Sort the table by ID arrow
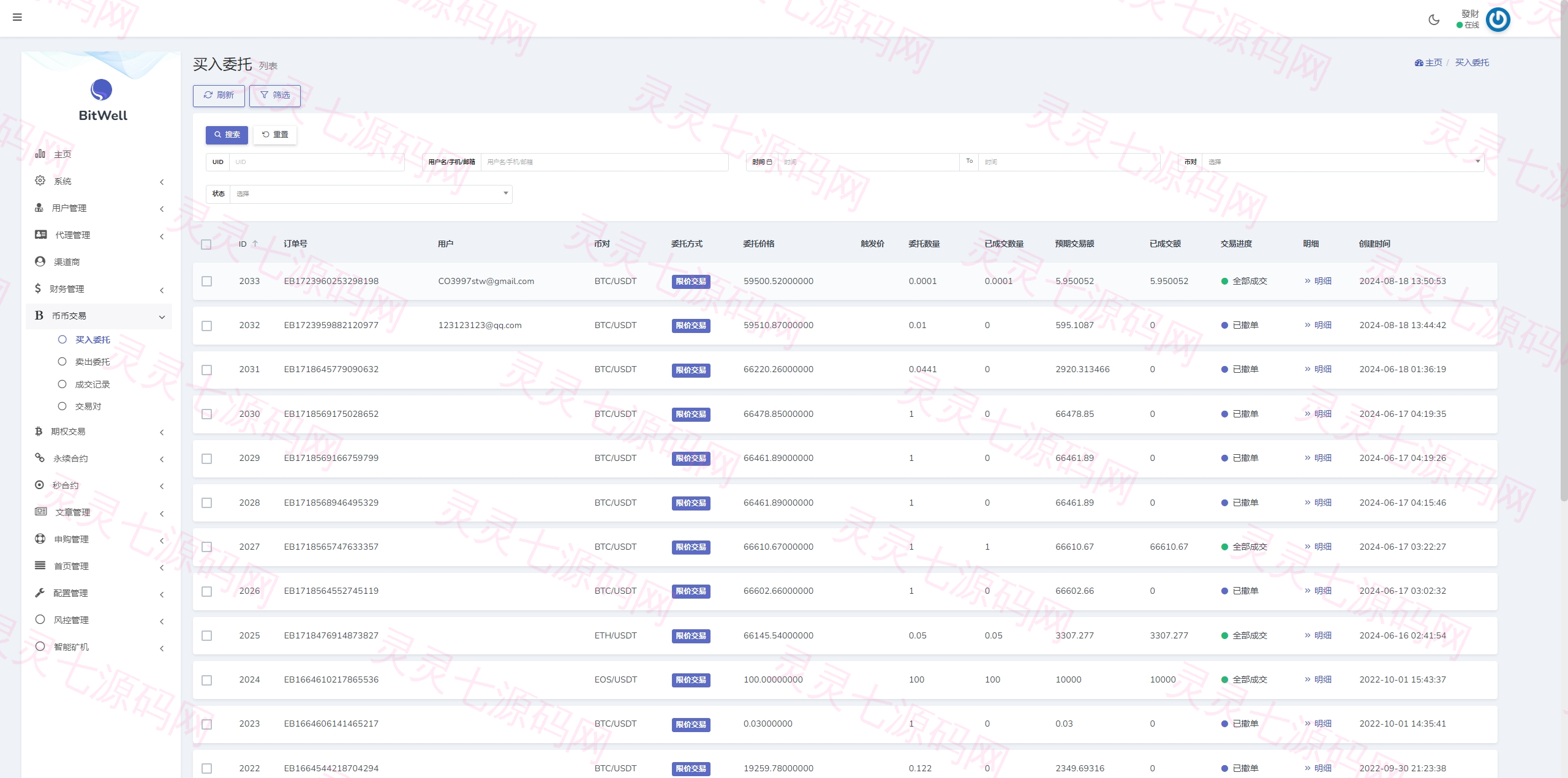The height and width of the screenshot is (778, 1568). click(255, 244)
